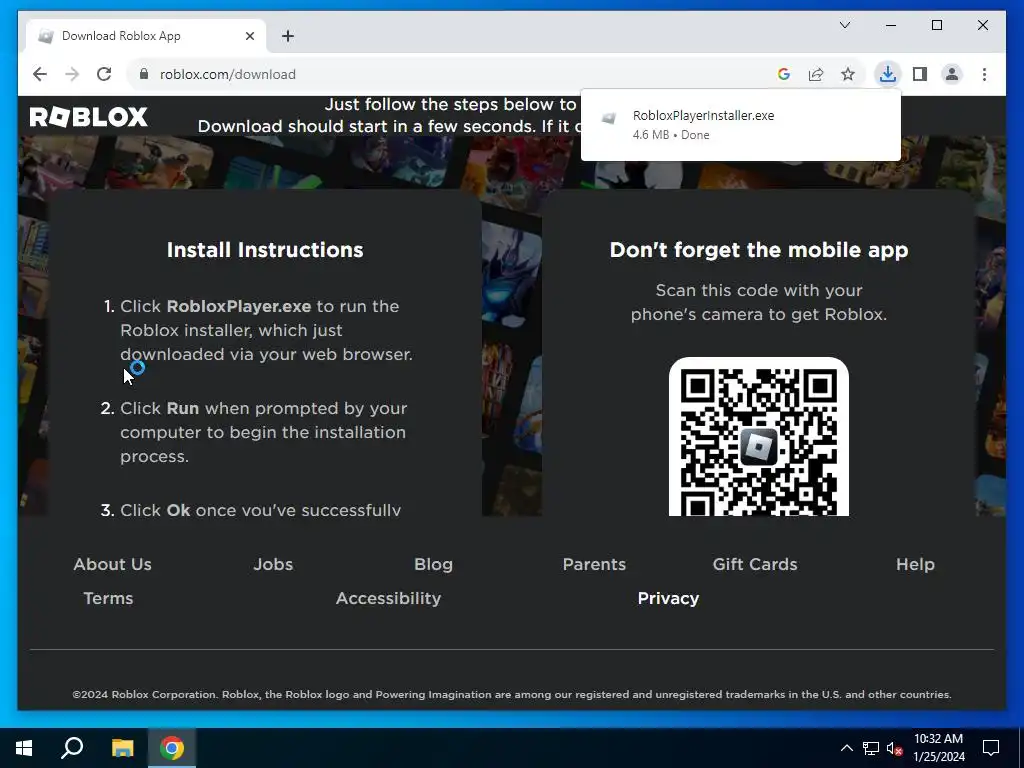Open the Chrome profile avatar

click(x=952, y=74)
